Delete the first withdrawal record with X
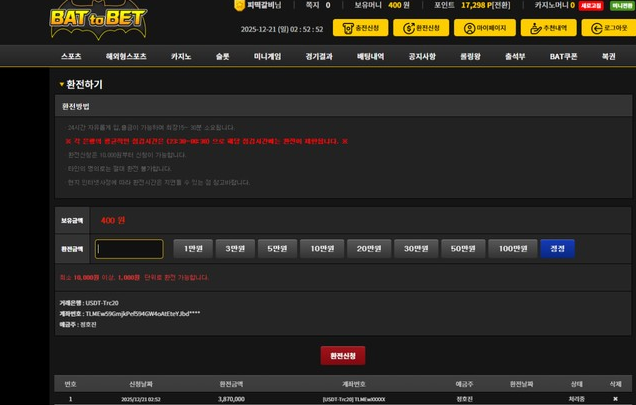This screenshot has height=405, width=636. pyautogui.click(x=615, y=398)
